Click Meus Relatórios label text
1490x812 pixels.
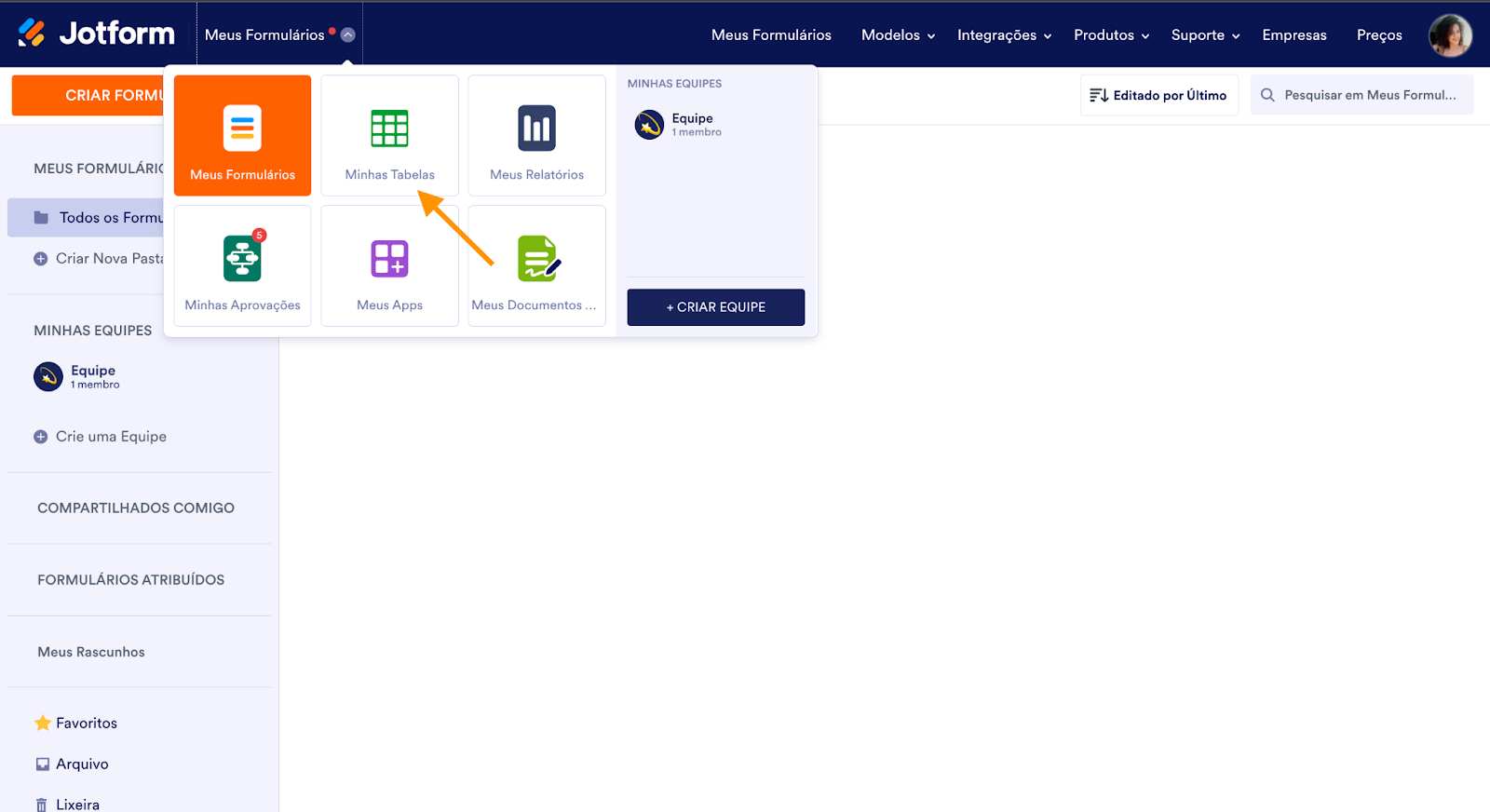(x=536, y=175)
